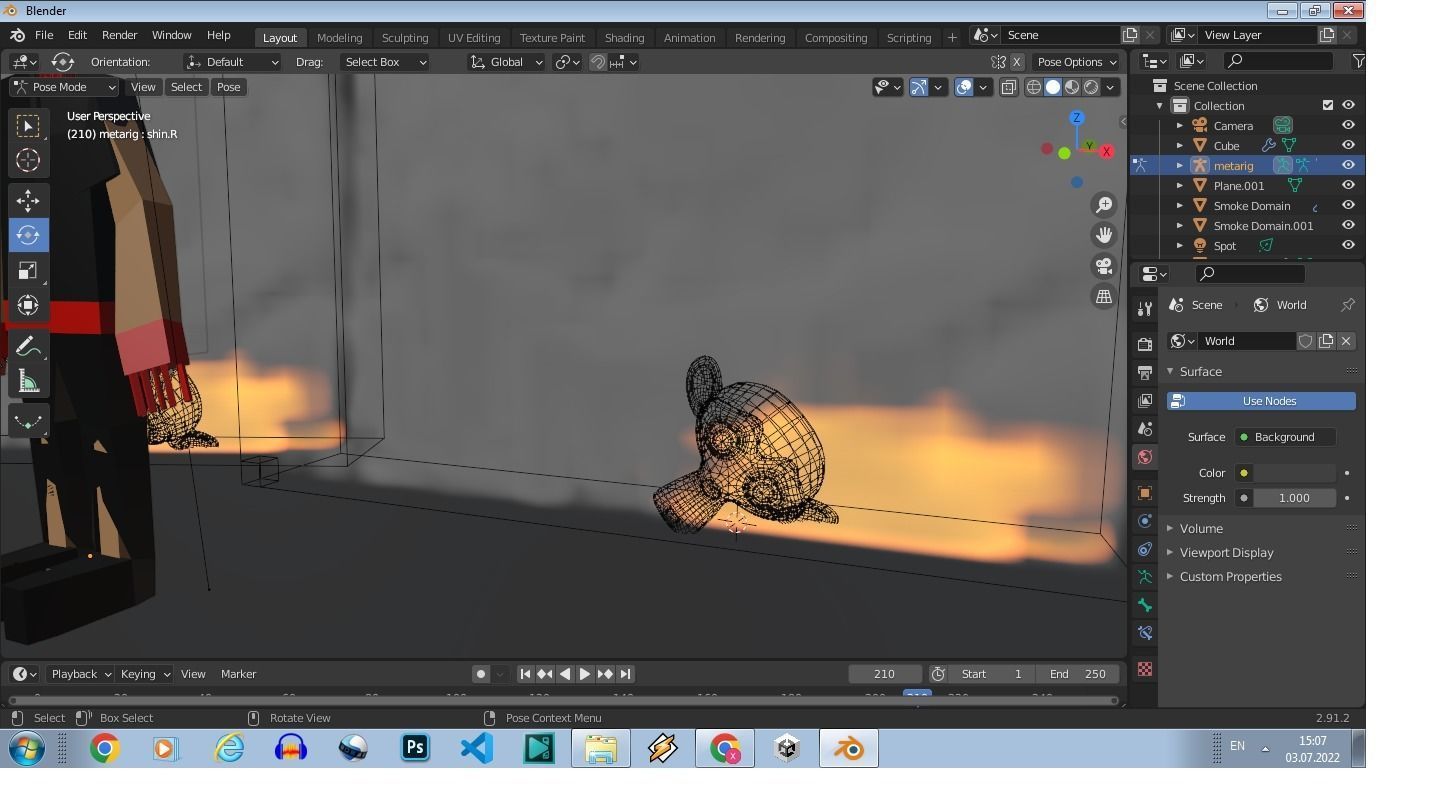Open the View Layer properties tab
Screen dimensions: 1438x796
pyautogui.click(x=1145, y=400)
